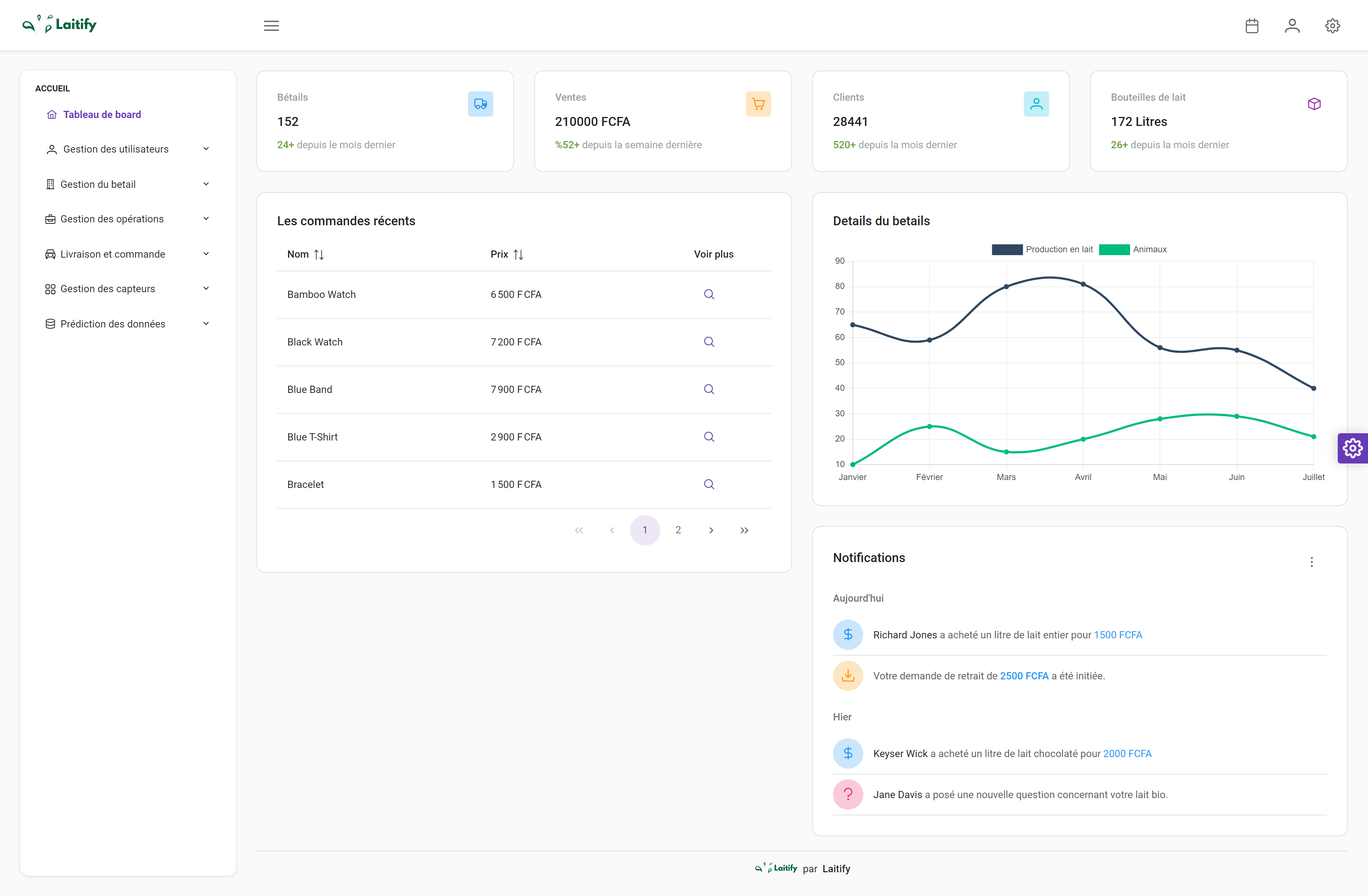Sort orders by Nom using sort arrows
This screenshot has width=1368, height=896.
(x=319, y=254)
